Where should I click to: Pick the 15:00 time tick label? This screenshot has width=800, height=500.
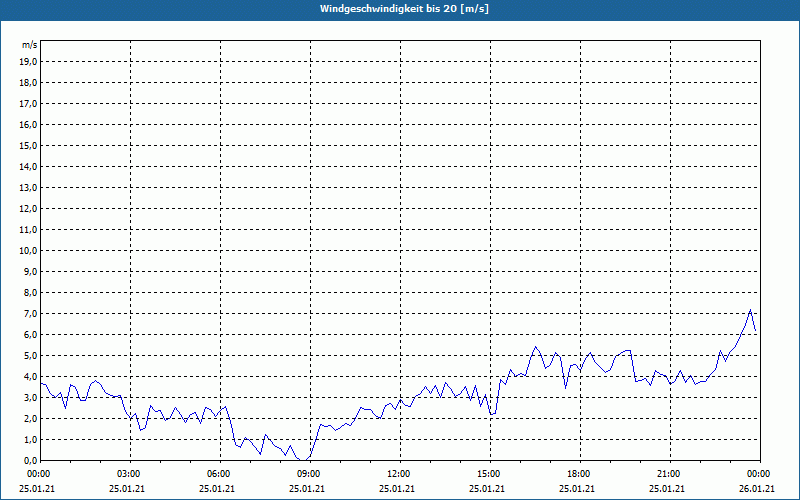pos(490,474)
